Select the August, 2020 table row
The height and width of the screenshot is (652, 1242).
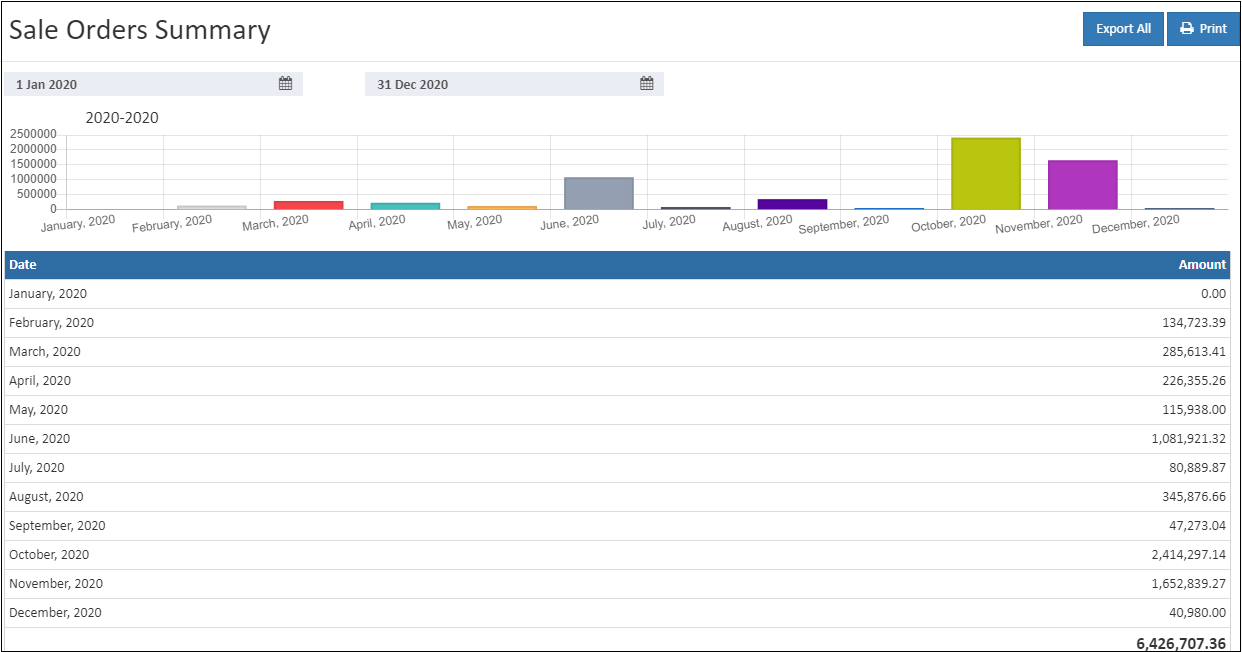click(617, 497)
